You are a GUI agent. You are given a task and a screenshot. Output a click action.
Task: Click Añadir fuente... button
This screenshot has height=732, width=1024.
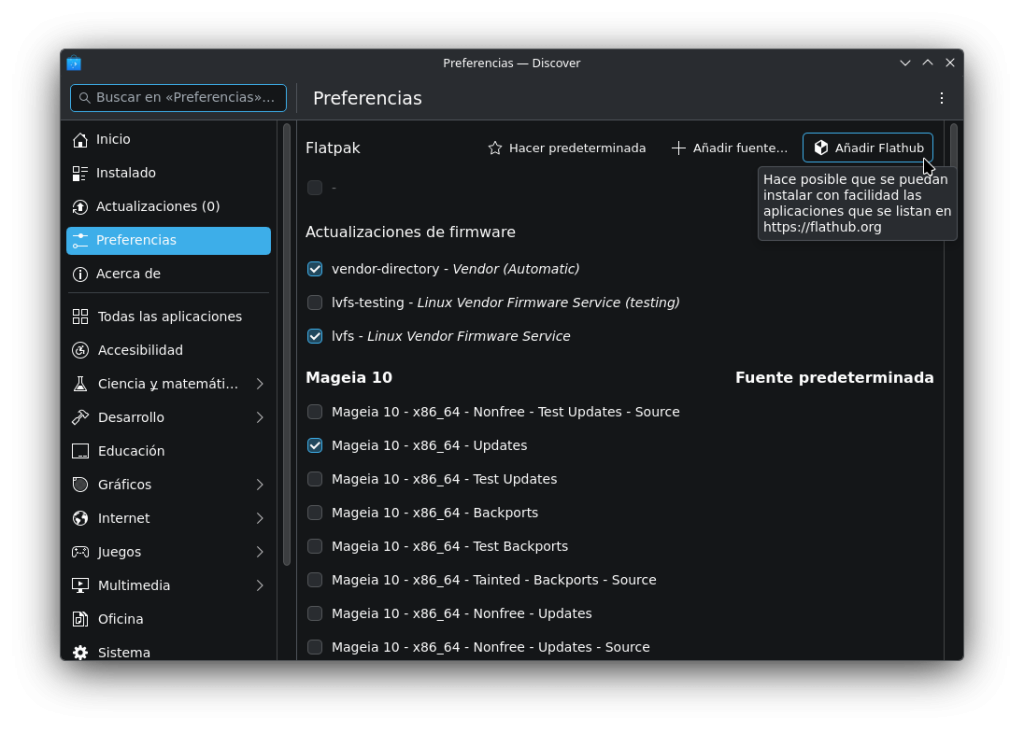[729, 148]
